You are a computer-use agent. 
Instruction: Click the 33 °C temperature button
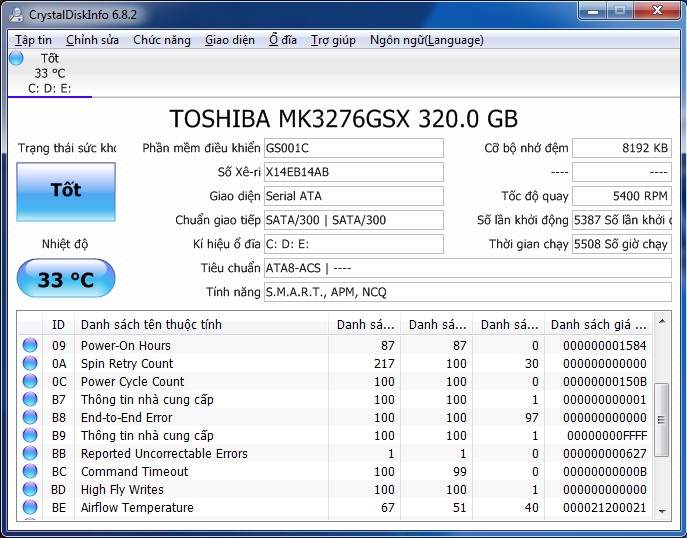pyautogui.click(x=66, y=278)
